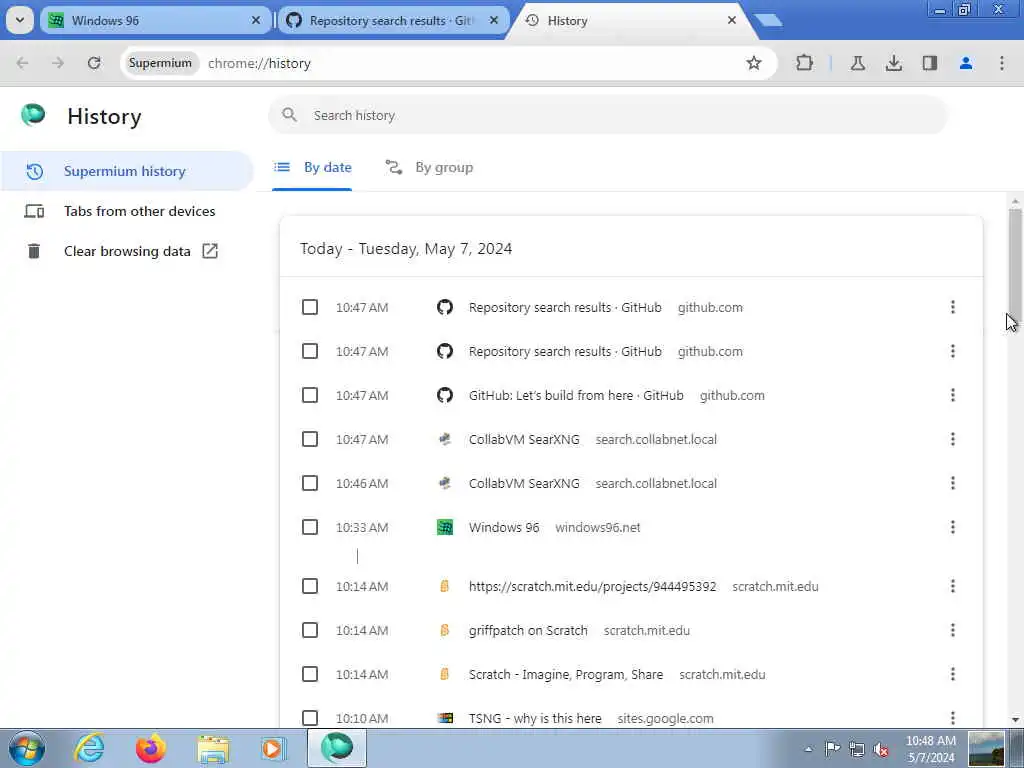Screen dimensions: 1024x768
Task: Show hidden tray icons arrow
Action: pos(808,749)
